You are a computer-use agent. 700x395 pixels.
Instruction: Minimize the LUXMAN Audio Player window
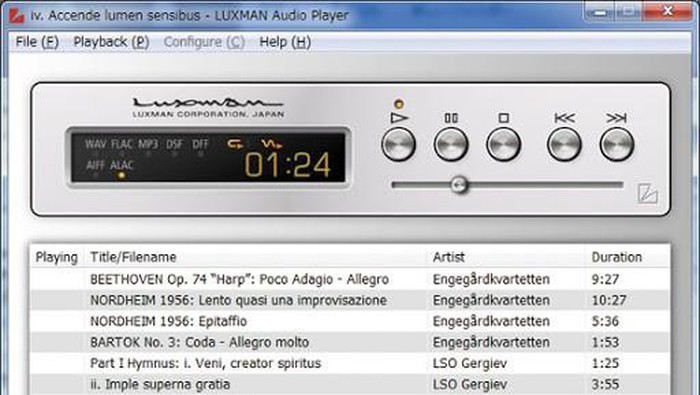tap(600, 12)
